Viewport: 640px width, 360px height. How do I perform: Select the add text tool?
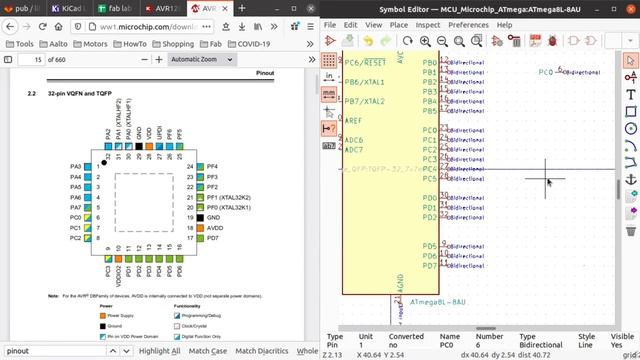(x=631, y=94)
